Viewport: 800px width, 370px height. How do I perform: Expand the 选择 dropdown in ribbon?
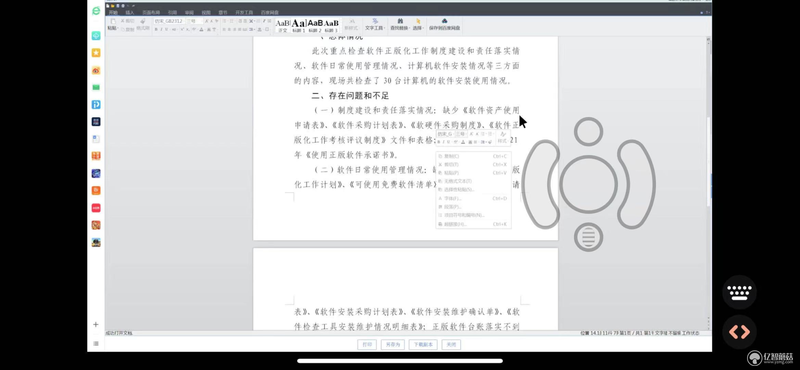tap(417, 24)
